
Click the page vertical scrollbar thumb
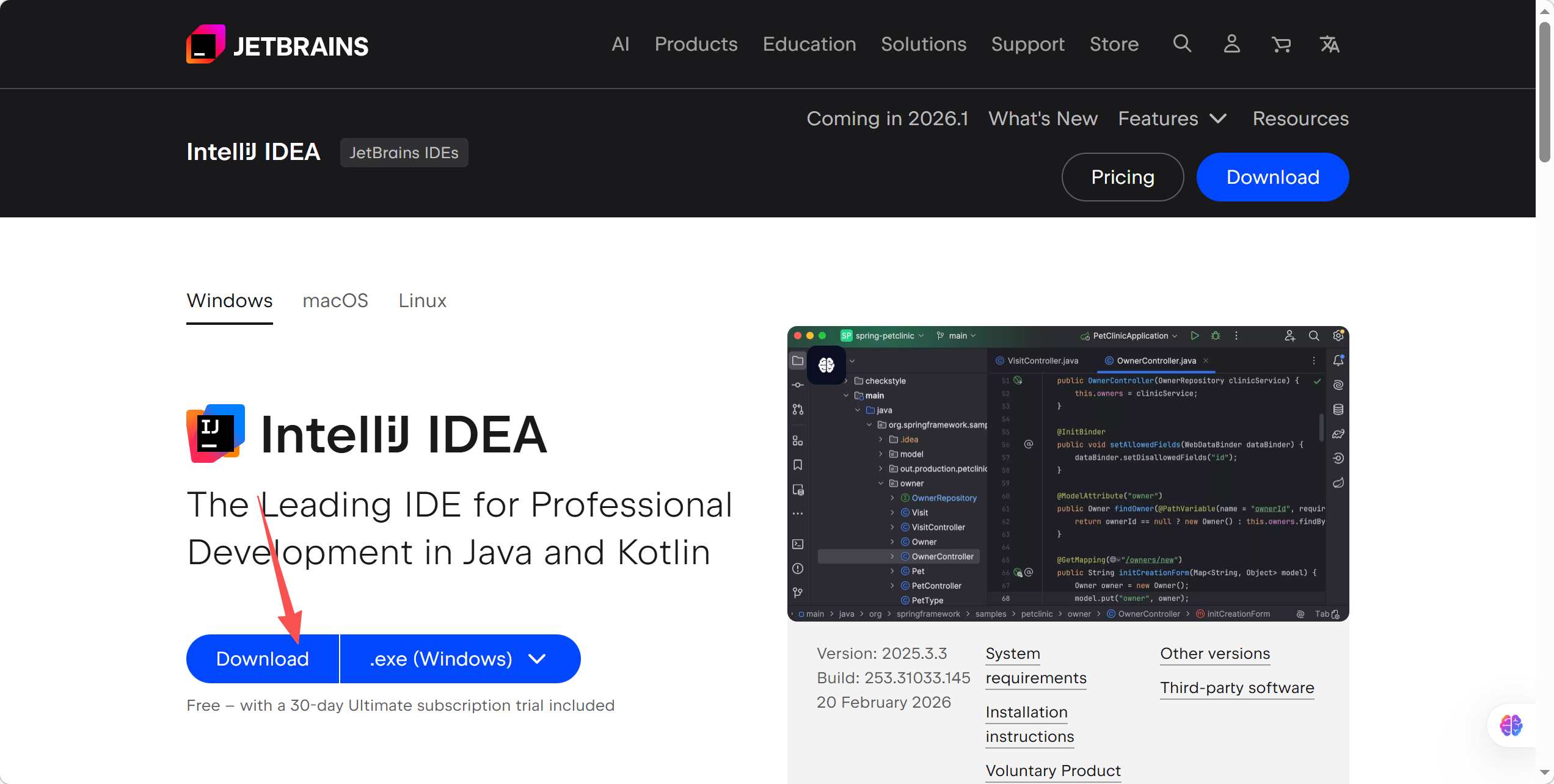pos(1544,92)
